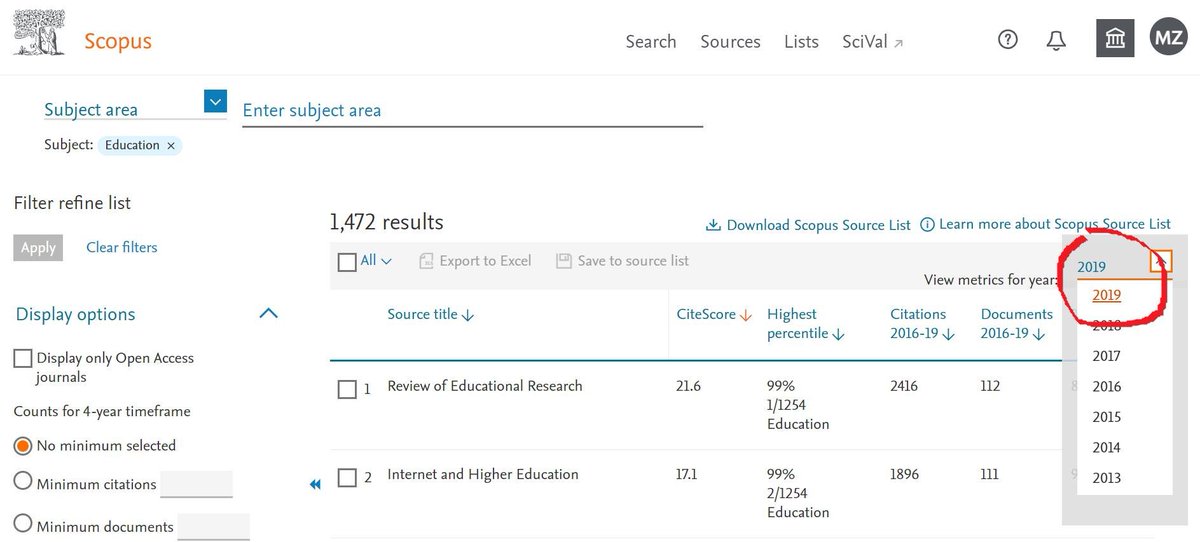Sort by Citations 2016-19 column
This screenshot has height=542, width=1200.
click(923, 324)
